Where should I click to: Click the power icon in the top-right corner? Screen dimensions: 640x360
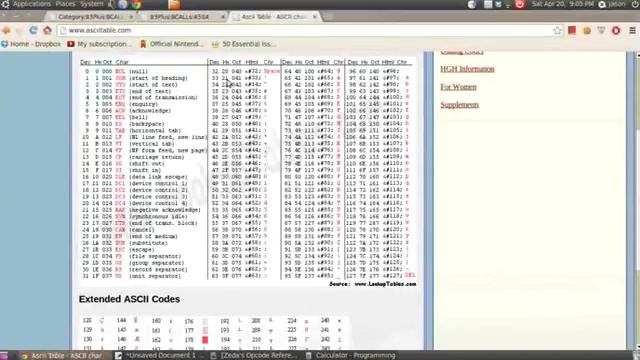point(636,4)
